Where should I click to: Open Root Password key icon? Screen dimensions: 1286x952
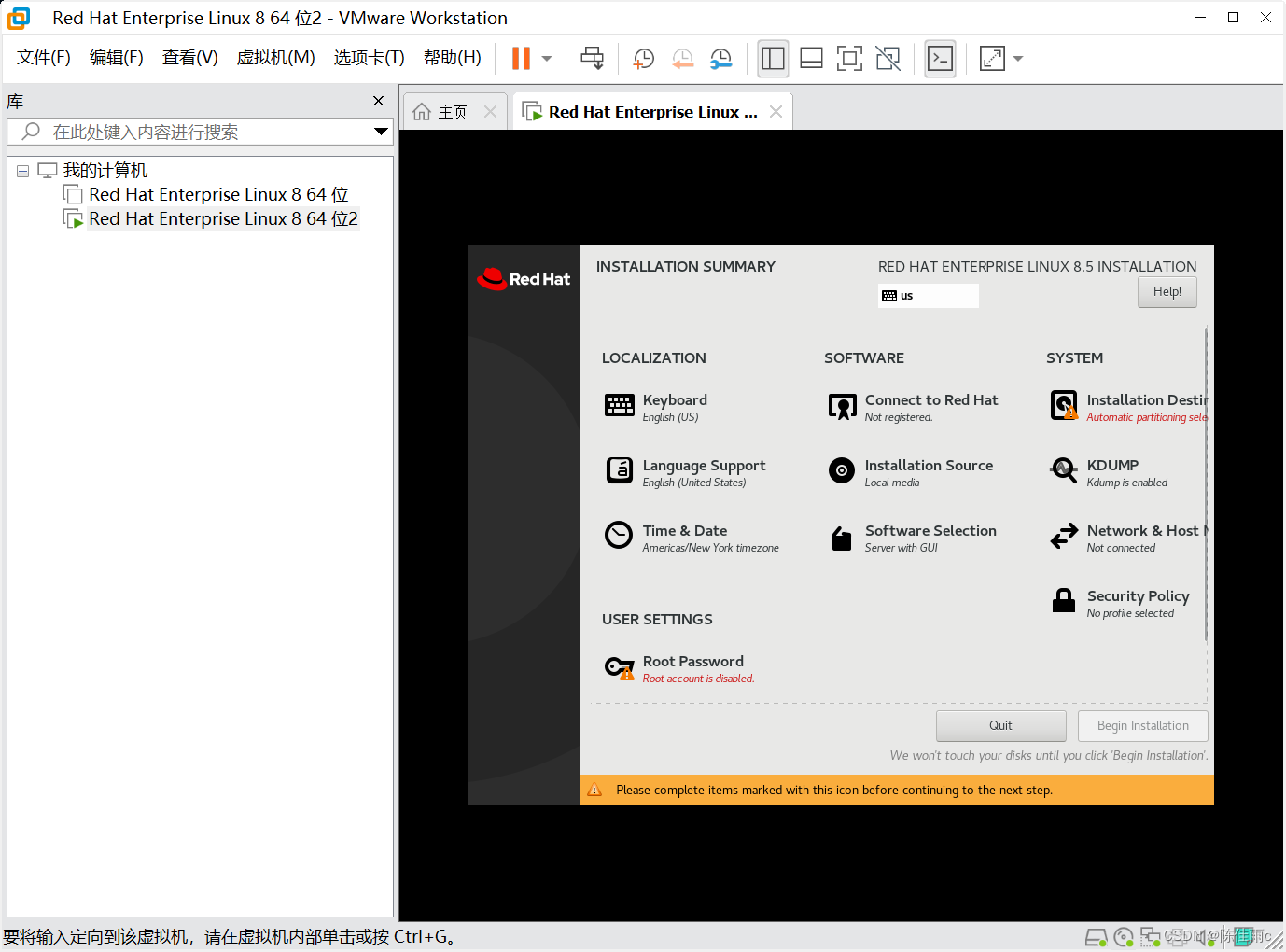(x=620, y=667)
